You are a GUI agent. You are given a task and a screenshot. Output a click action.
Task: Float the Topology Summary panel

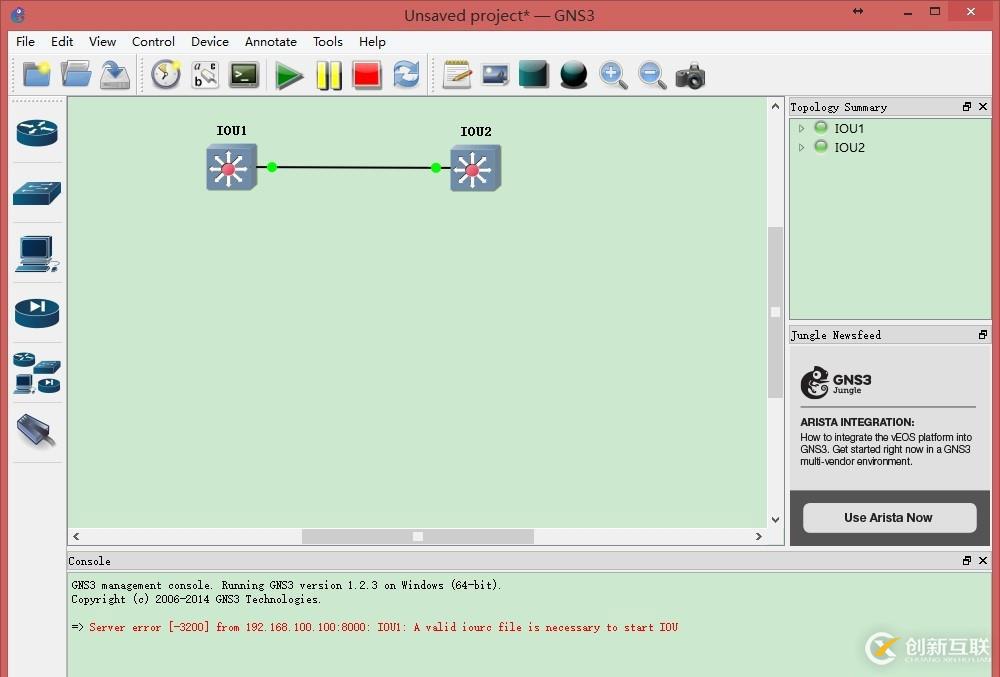967,106
